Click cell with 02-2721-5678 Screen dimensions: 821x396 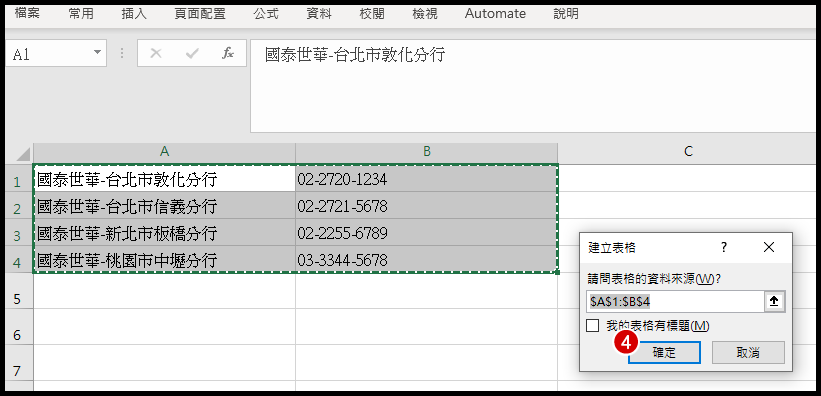tap(427, 206)
